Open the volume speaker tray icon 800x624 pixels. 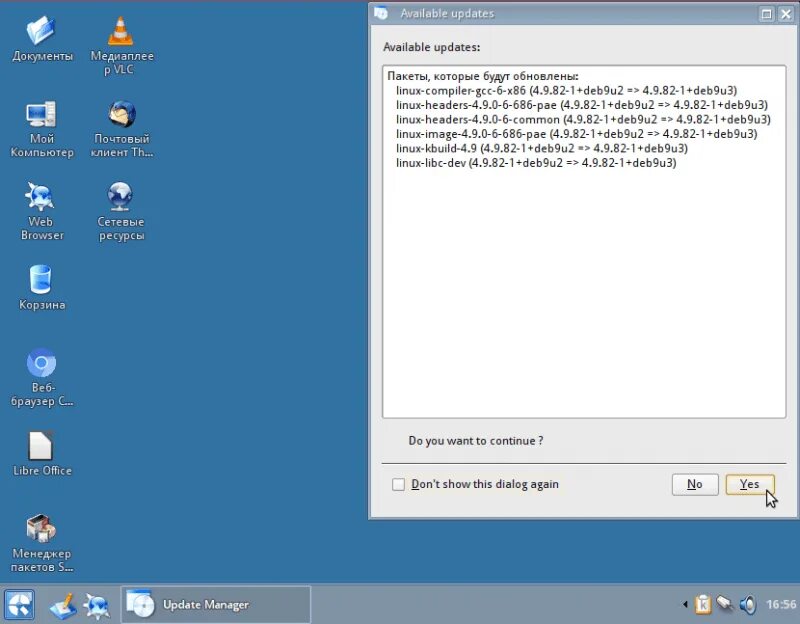tap(748, 605)
